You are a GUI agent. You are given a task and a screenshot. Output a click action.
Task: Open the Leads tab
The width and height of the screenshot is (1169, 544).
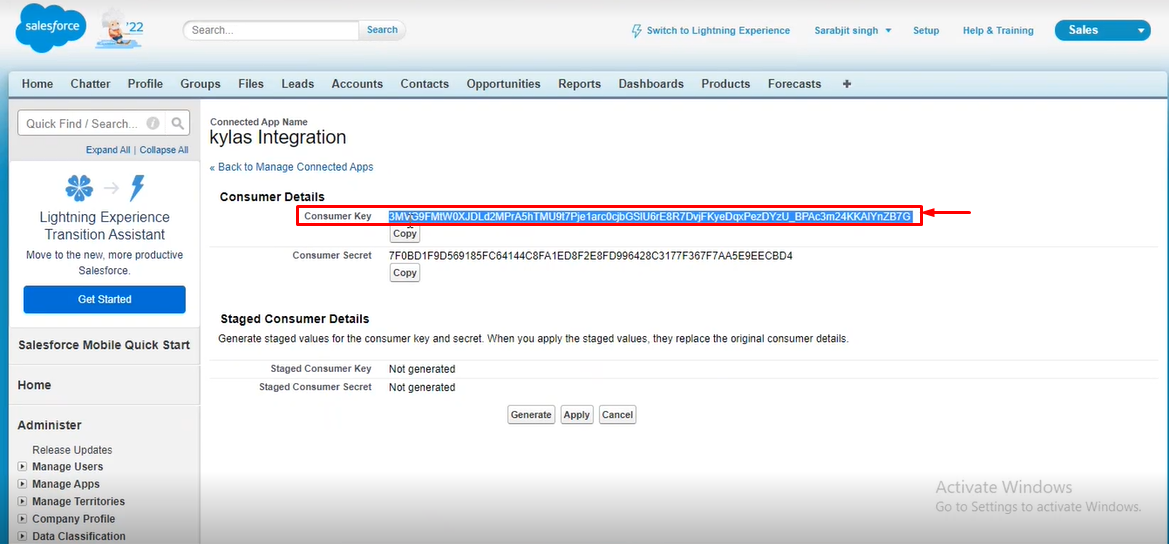[297, 84]
